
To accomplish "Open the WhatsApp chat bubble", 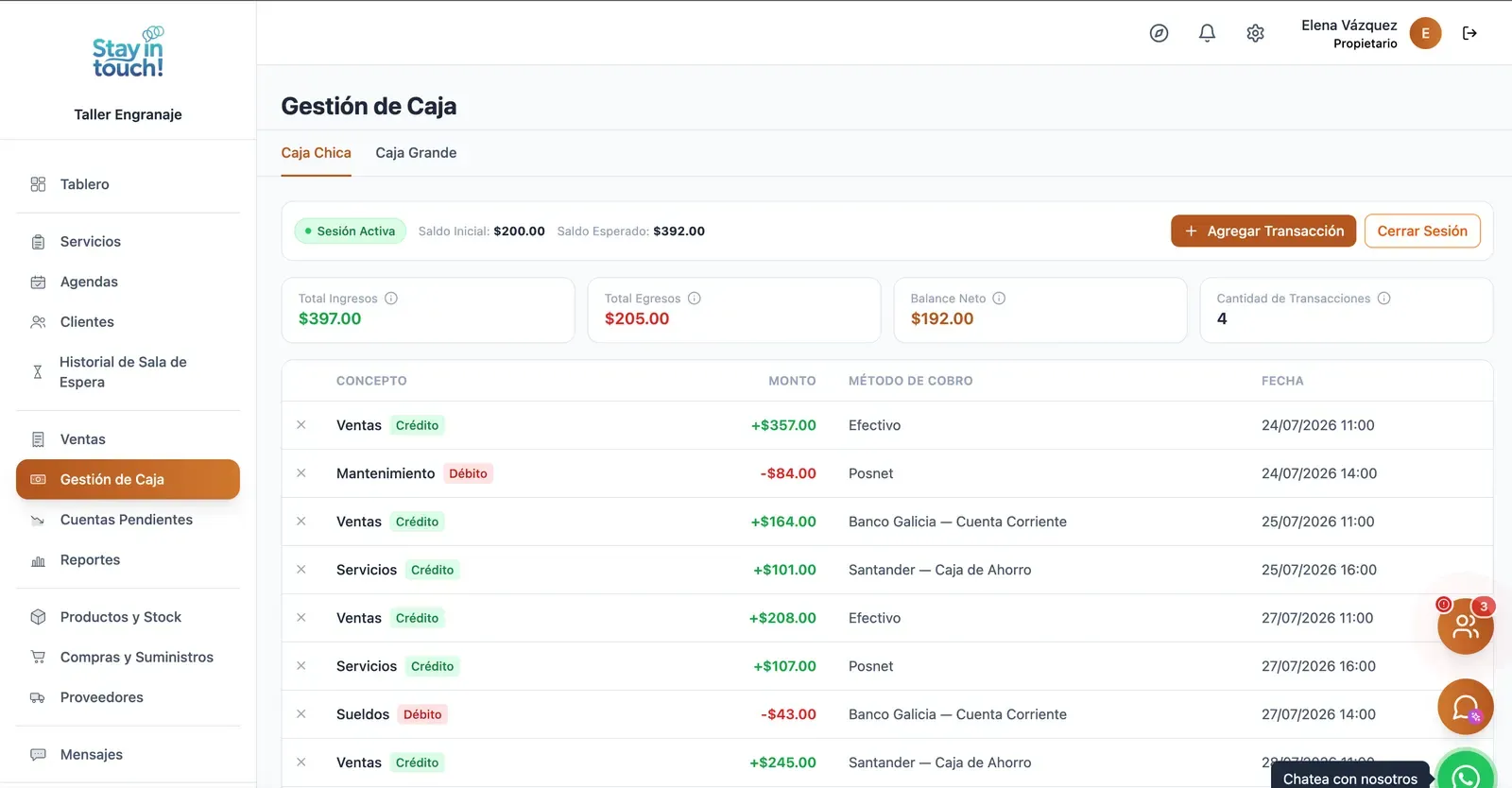I will tap(1466, 775).
